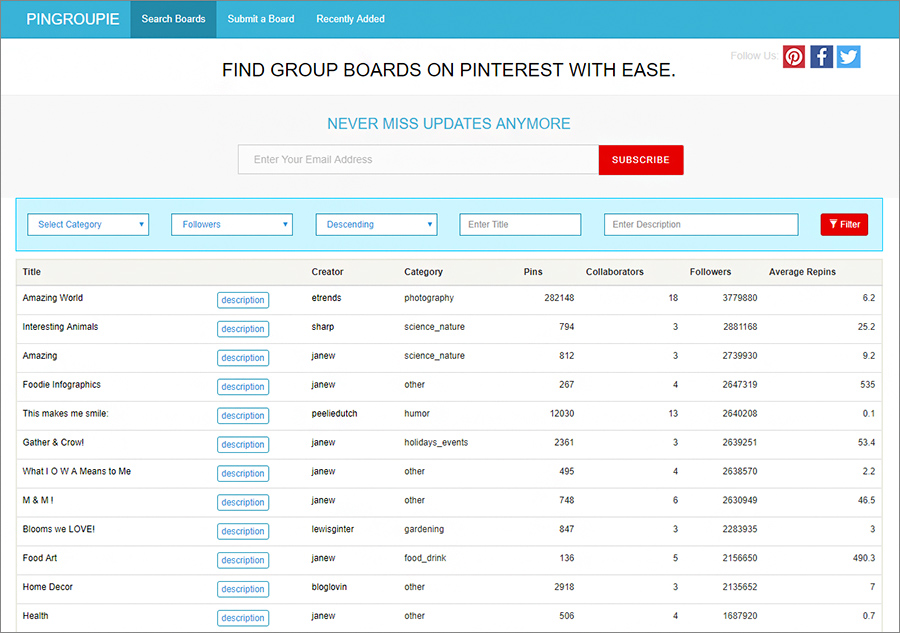Select the Foodie Infographics title
This screenshot has width=900, height=633.
point(61,385)
